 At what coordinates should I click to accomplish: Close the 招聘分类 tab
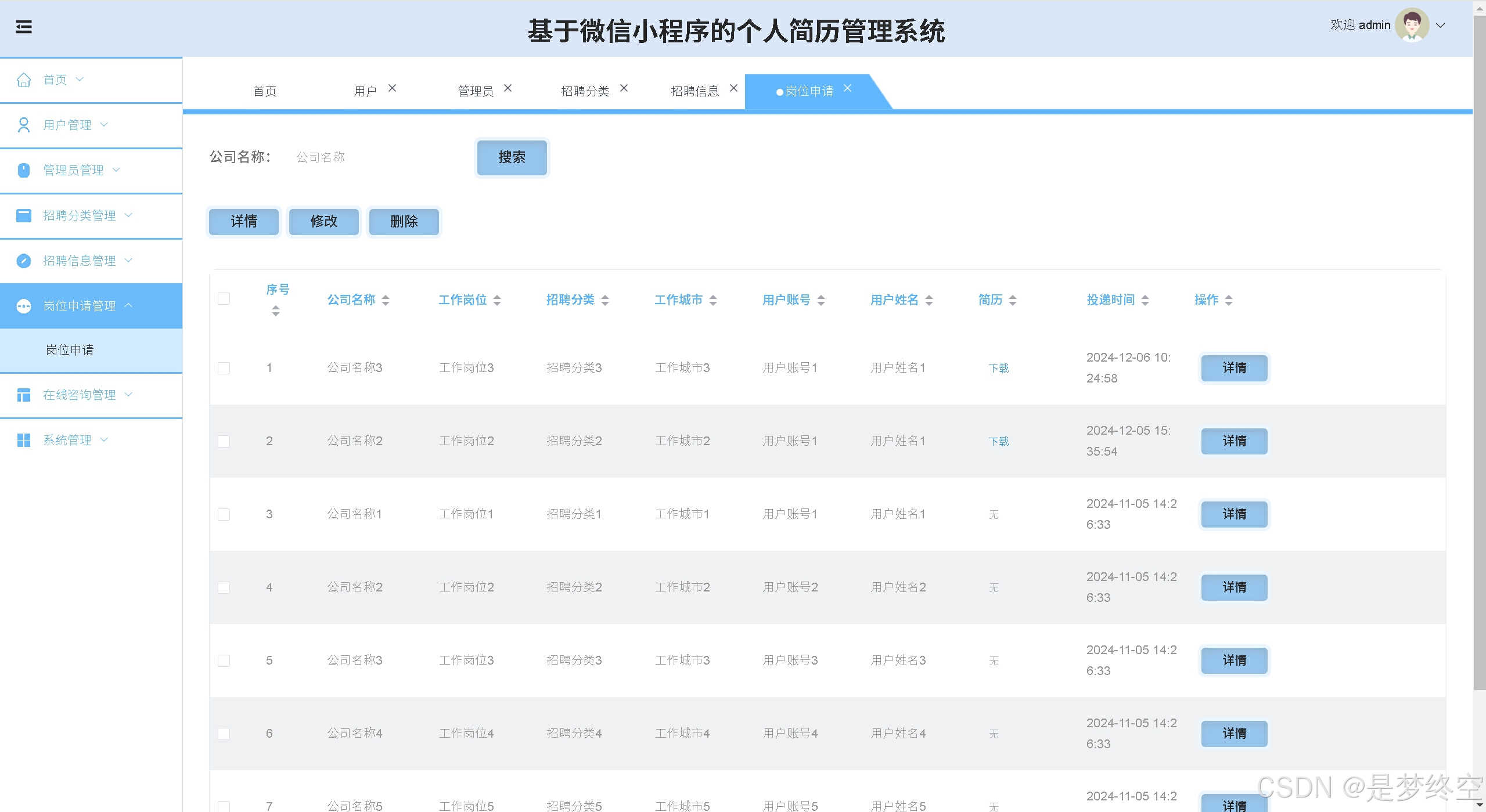pos(624,88)
